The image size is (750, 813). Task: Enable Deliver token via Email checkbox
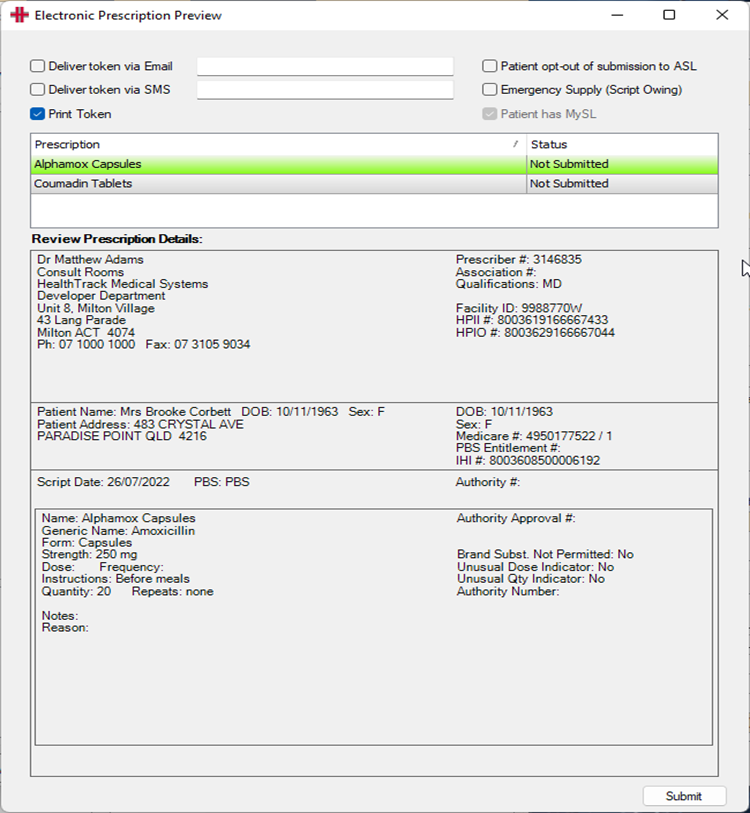point(37,66)
